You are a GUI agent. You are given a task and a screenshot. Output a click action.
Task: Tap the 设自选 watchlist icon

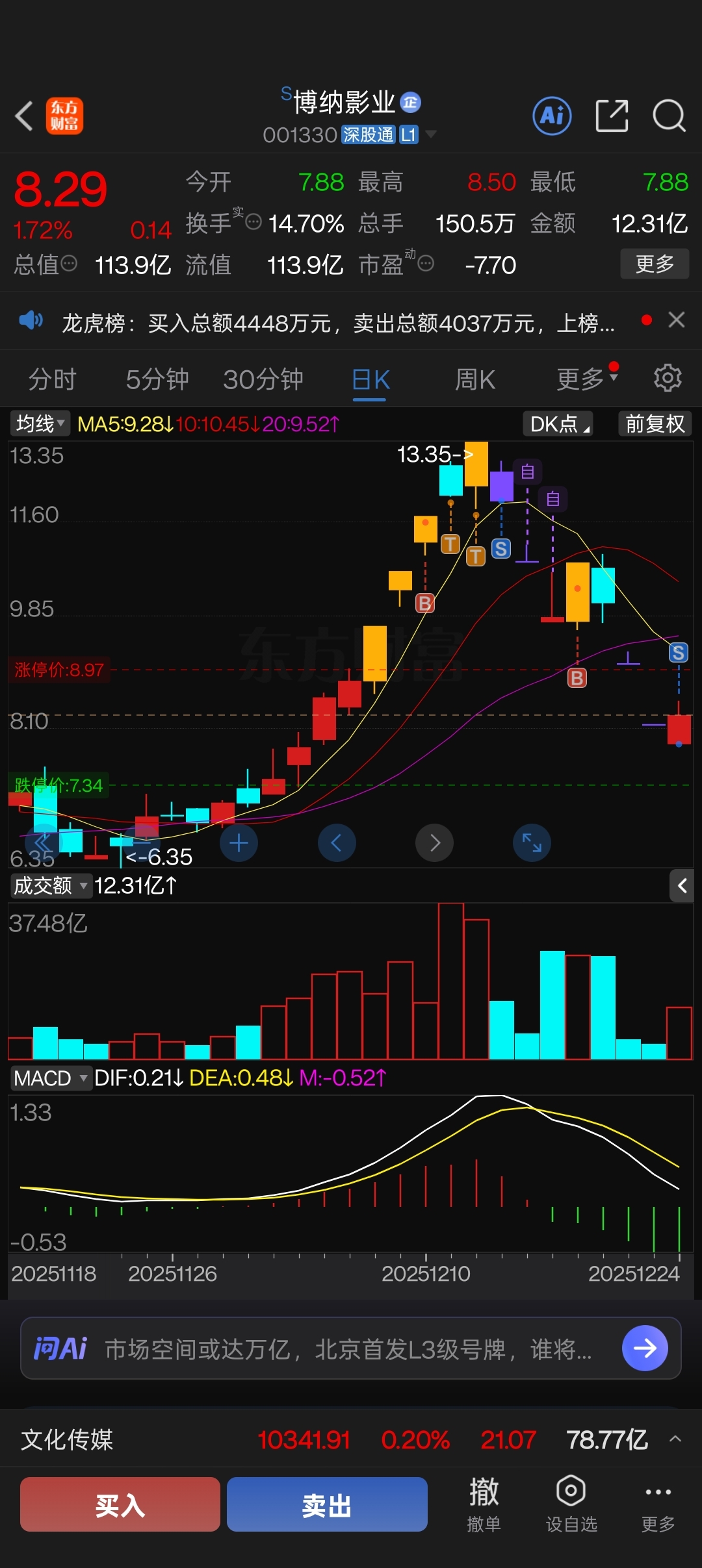(571, 1504)
